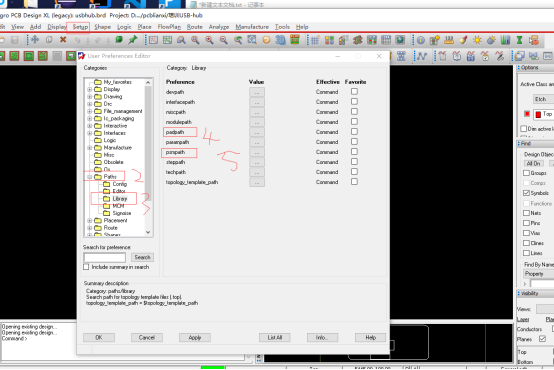Click the Search for preference text field

pos(105,257)
